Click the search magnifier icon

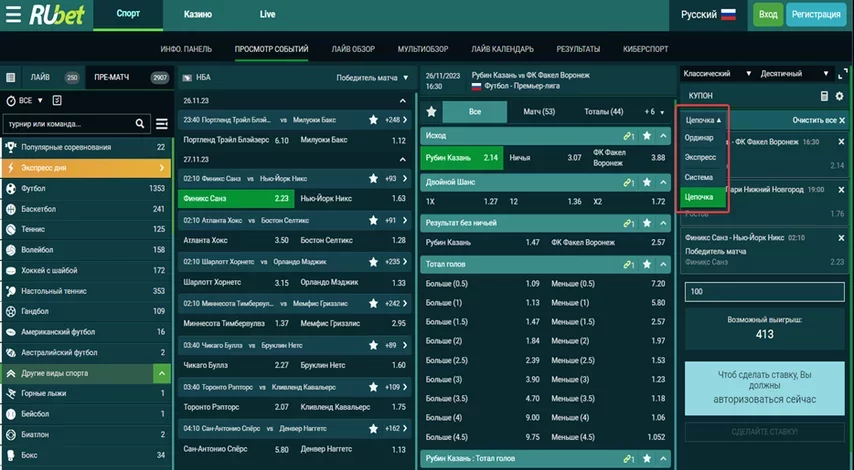click(140, 124)
